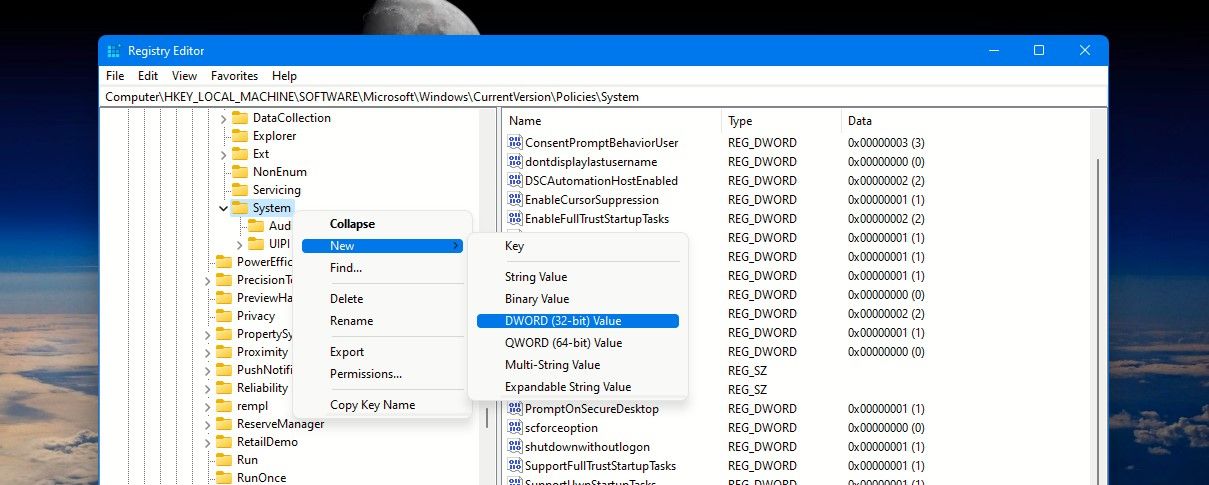
Task: Select Copy Key Name option
Action: (372, 405)
